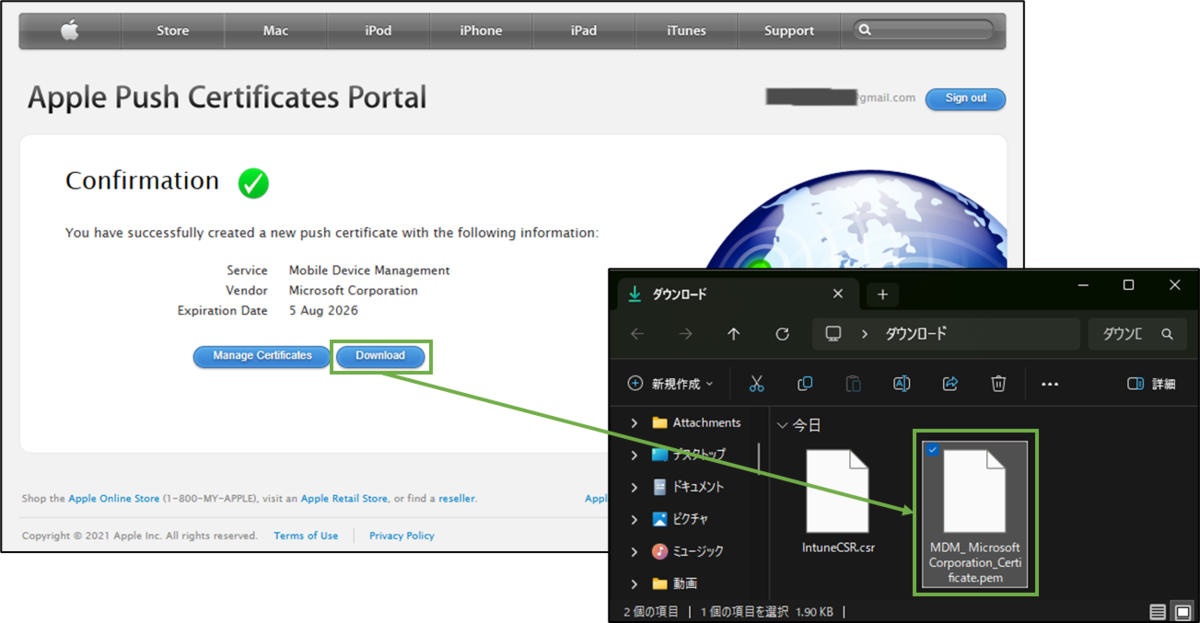Click the Download button for the certificate
This screenshot has width=1200, height=623.
point(380,356)
